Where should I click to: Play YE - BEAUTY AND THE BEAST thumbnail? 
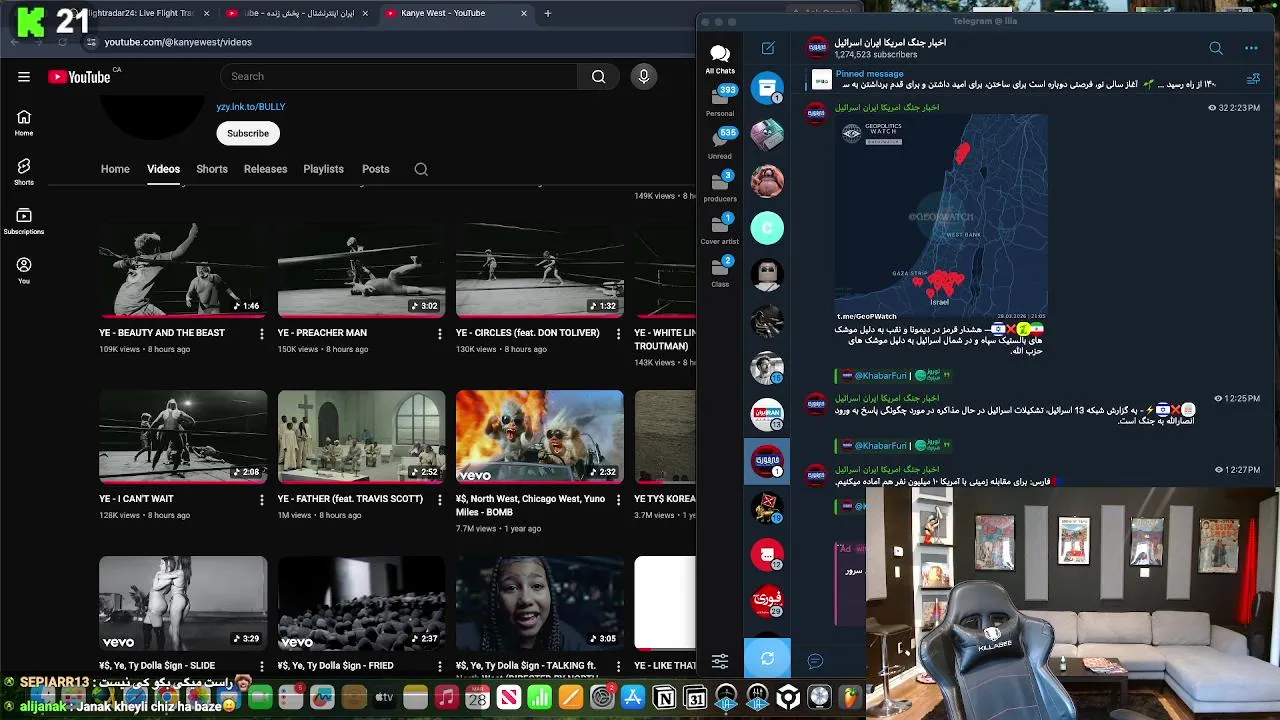click(183, 270)
